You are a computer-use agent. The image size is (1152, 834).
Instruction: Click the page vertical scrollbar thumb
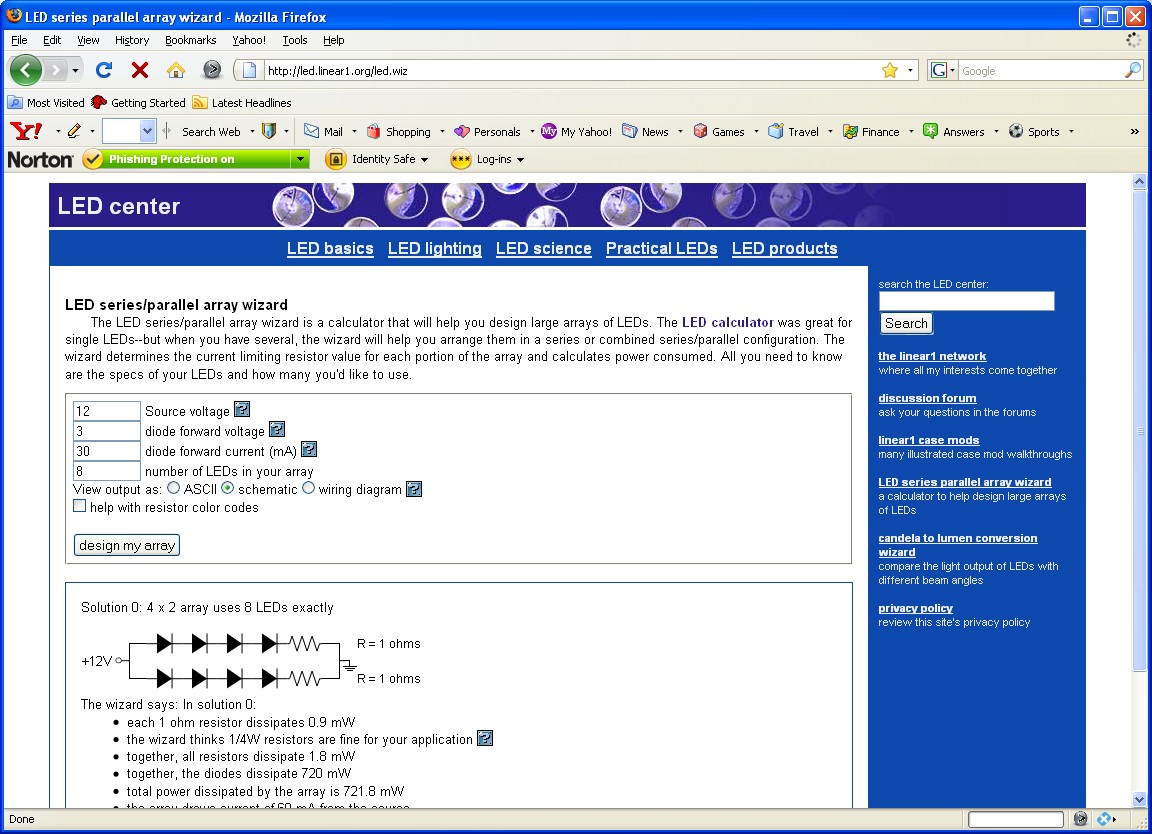[1139, 430]
